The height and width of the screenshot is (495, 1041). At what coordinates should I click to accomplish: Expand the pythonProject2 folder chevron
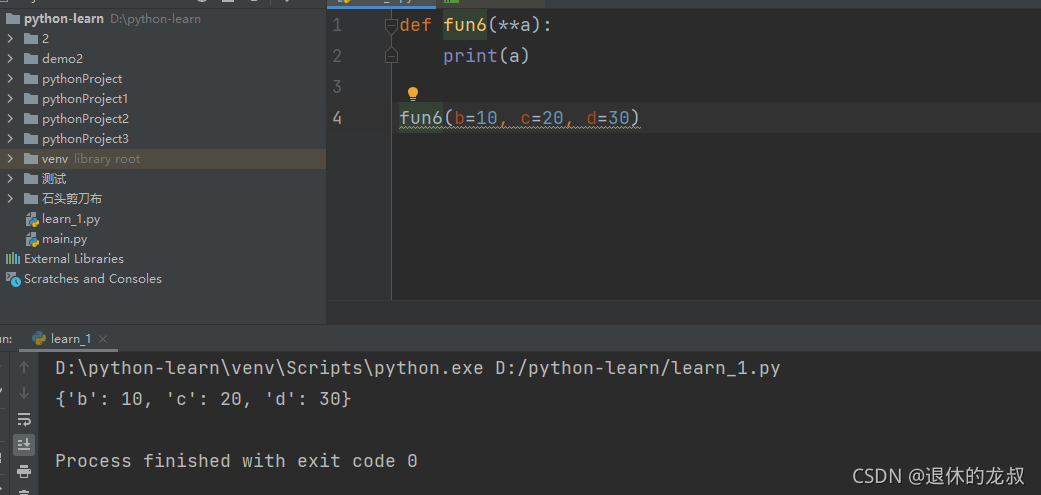10,119
